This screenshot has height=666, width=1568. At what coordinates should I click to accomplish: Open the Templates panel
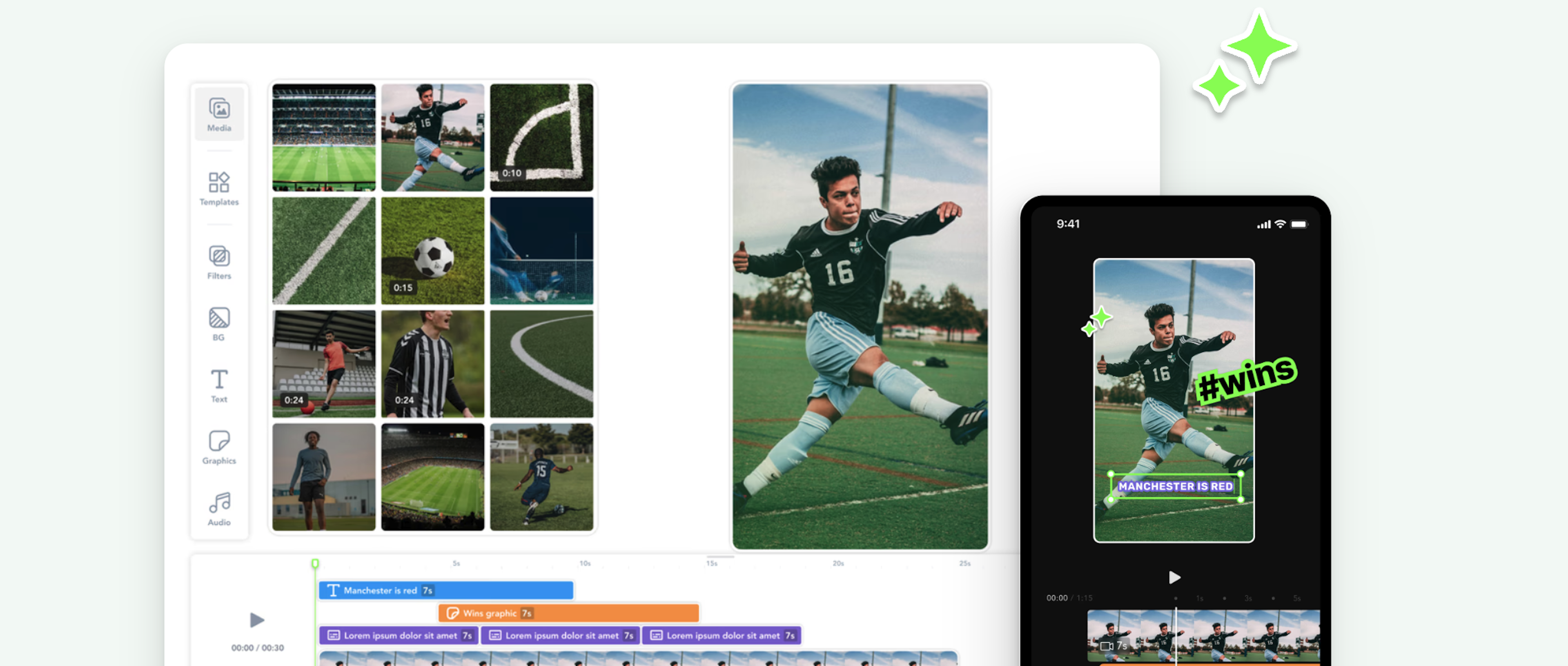click(219, 188)
